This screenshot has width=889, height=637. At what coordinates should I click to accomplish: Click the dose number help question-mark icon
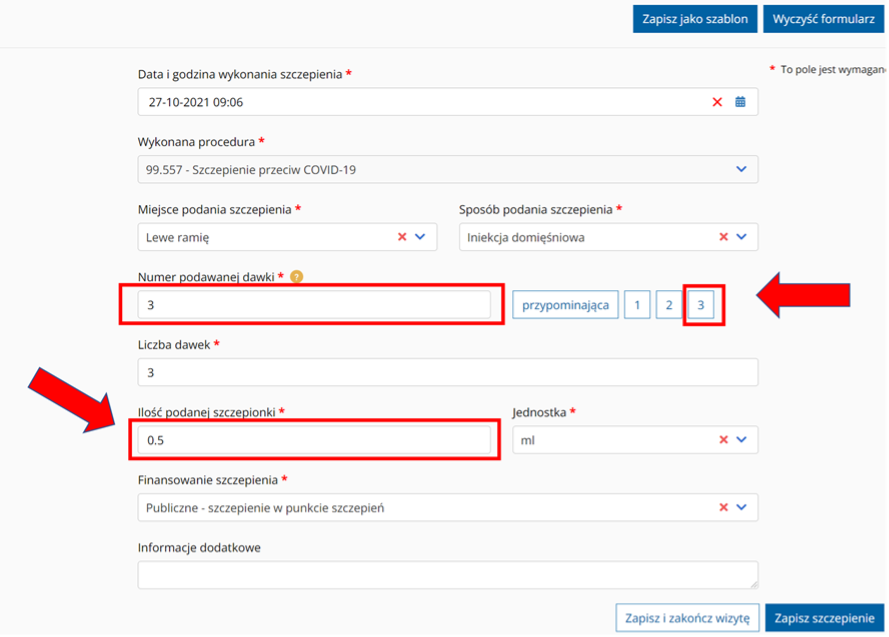[x=297, y=277]
